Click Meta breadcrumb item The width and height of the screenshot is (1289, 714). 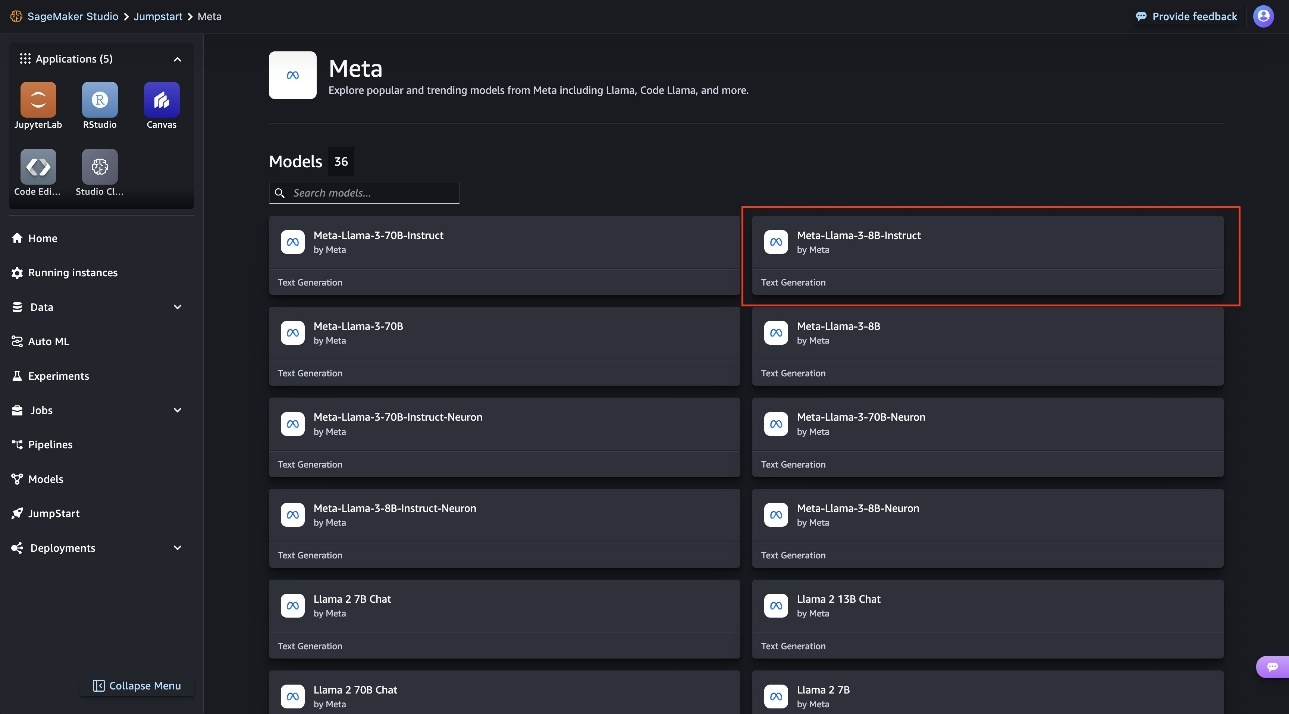(x=209, y=16)
